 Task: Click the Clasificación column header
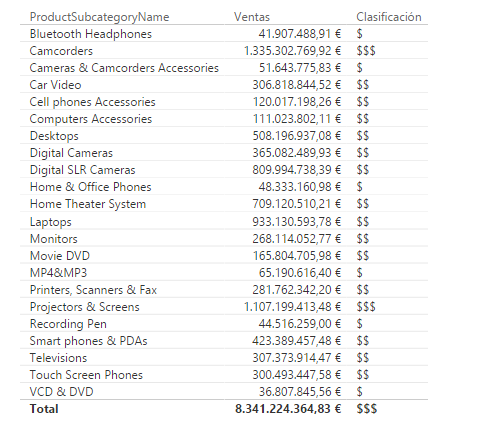pos(389,17)
